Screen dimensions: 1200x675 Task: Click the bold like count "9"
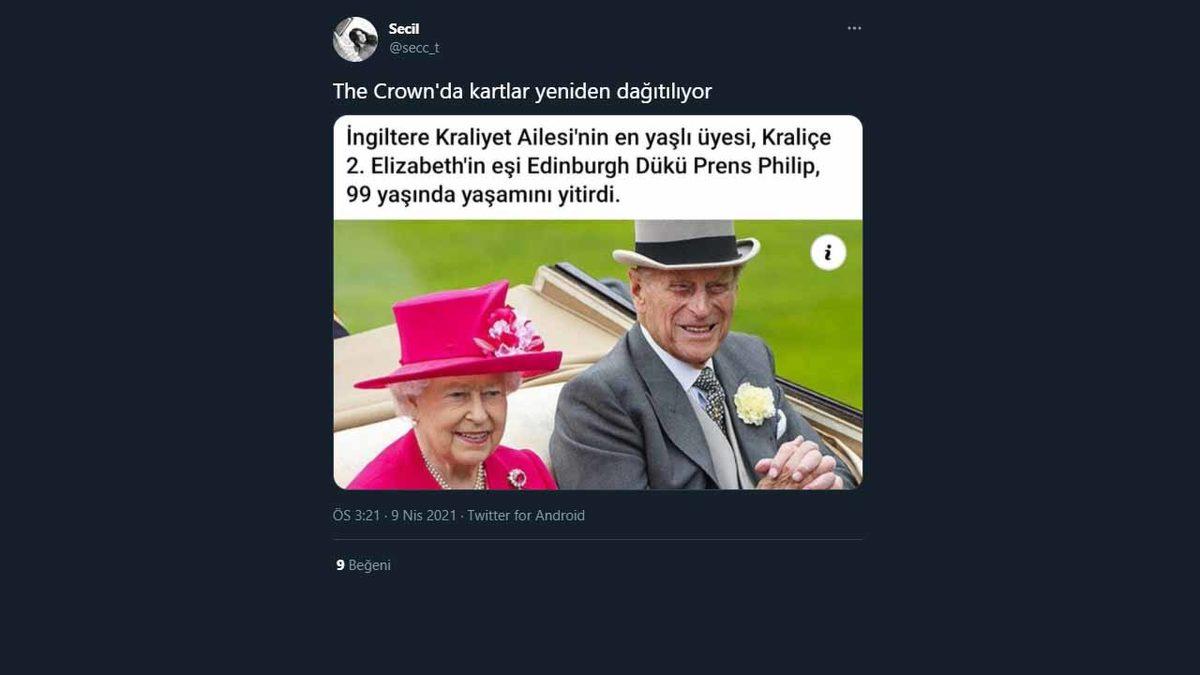tap(340, 565)
